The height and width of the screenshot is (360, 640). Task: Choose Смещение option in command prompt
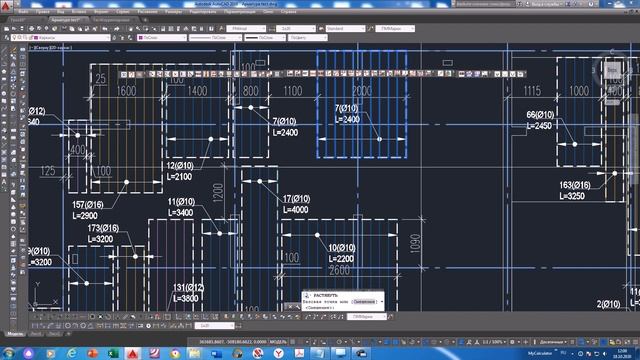tap(364, 302)
